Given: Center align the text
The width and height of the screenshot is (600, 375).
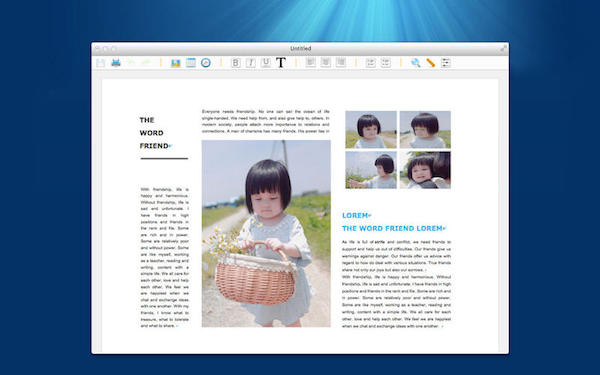Looking at the screenshot, I should click(x=326, y=63).
